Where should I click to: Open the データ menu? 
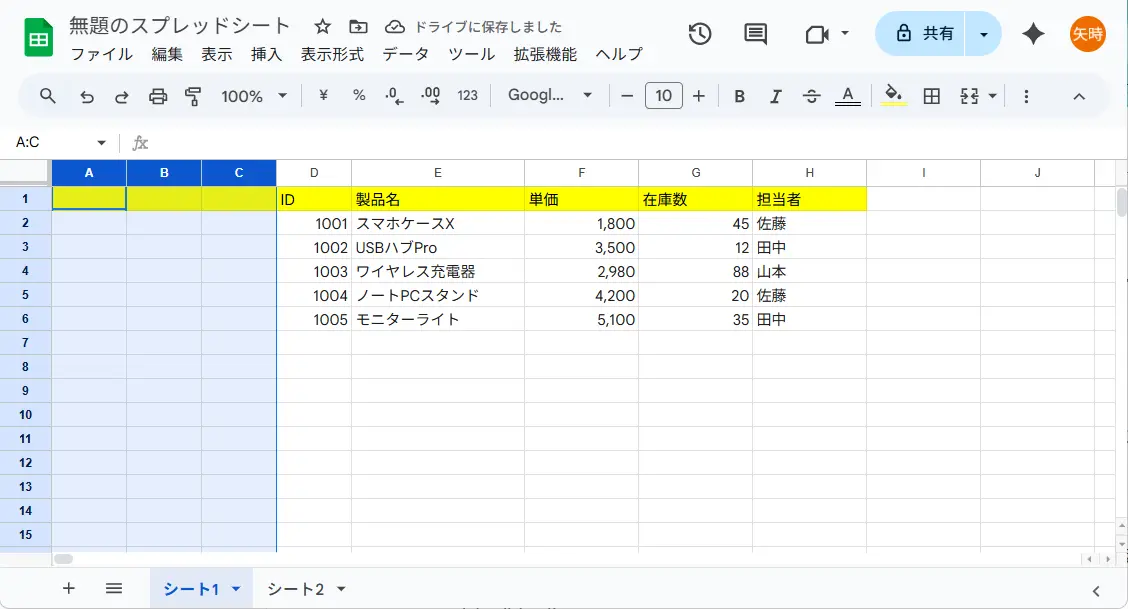405,54
